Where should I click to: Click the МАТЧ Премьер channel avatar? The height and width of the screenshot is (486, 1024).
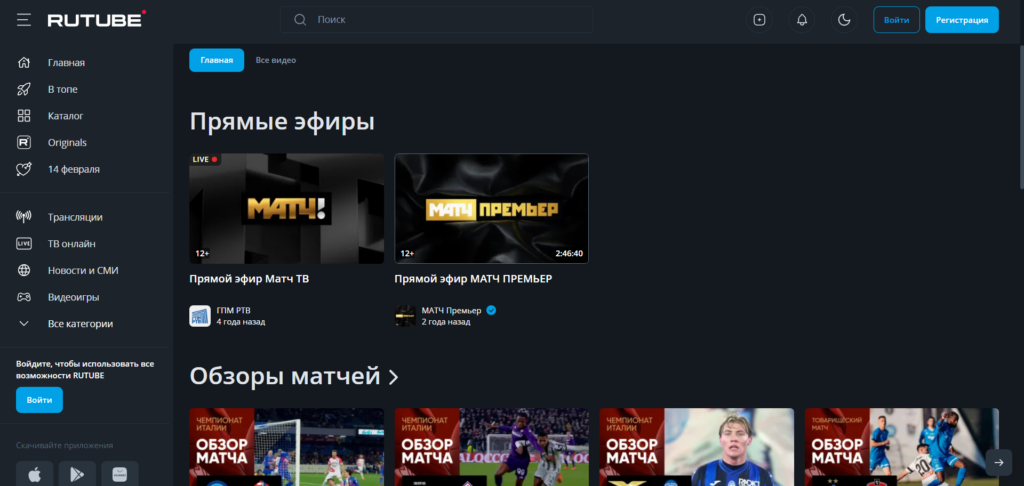coord(405,316)
